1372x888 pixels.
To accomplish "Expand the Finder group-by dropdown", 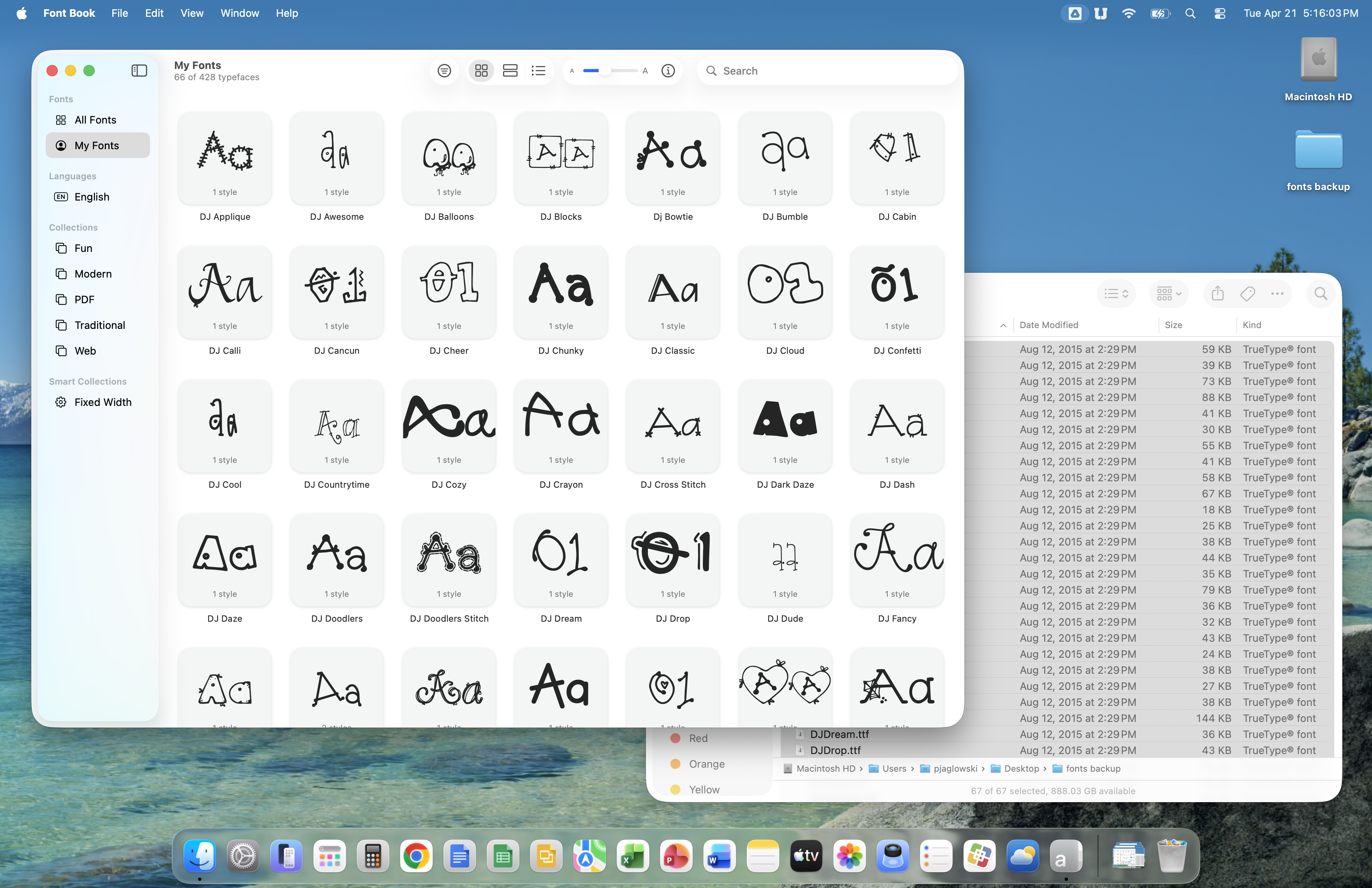I will coord(1169,294).
